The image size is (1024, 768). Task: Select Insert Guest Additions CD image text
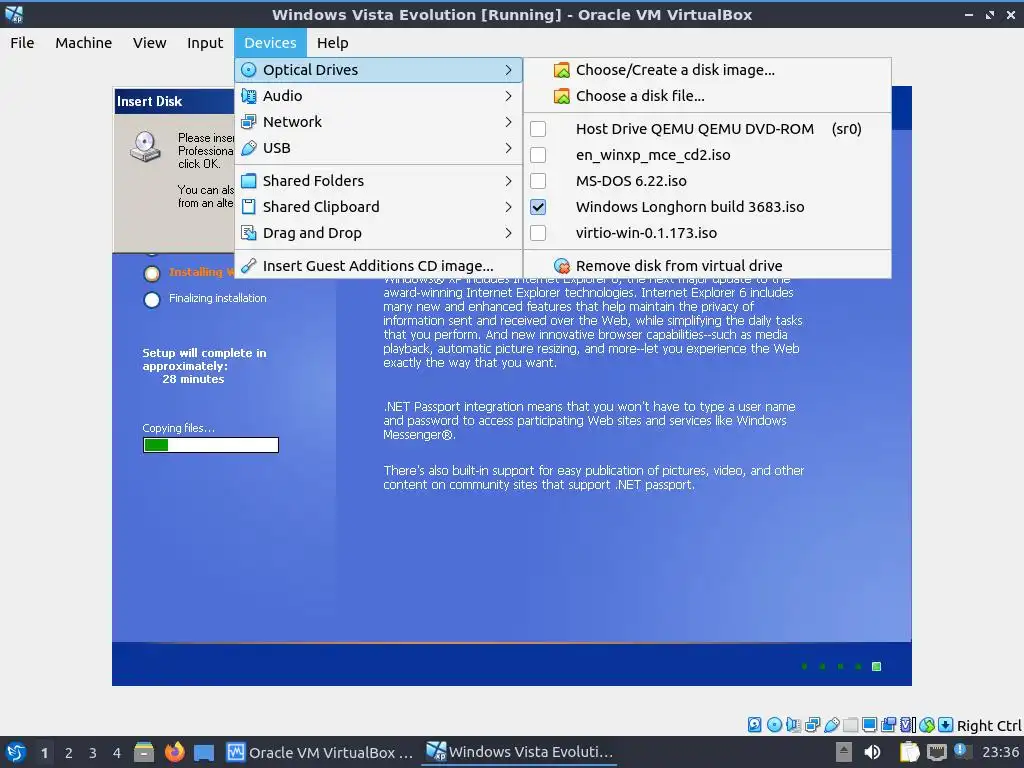click(378, 266)
